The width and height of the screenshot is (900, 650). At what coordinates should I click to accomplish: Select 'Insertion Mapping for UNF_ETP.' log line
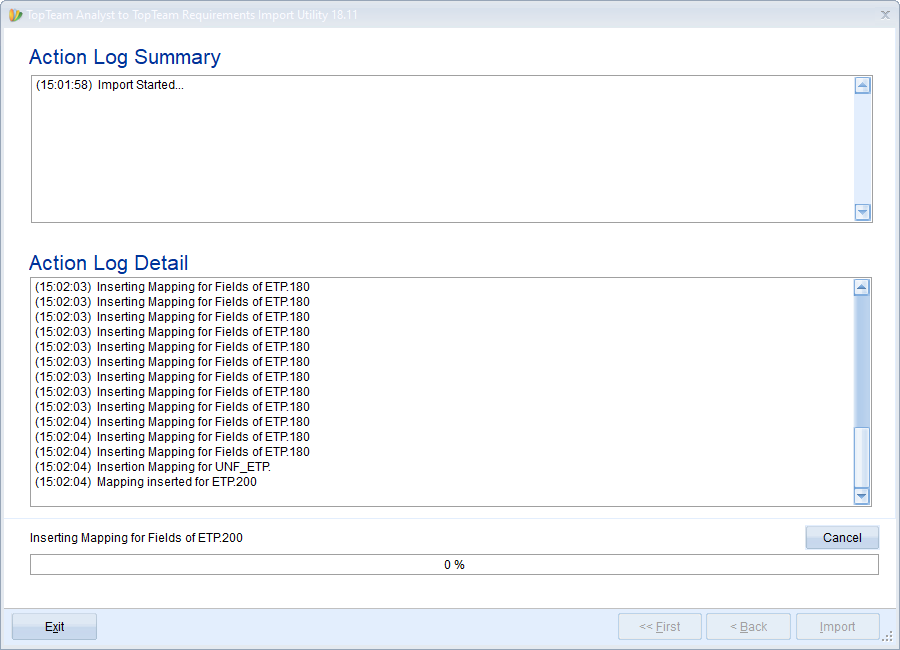(x=153, y=467)
